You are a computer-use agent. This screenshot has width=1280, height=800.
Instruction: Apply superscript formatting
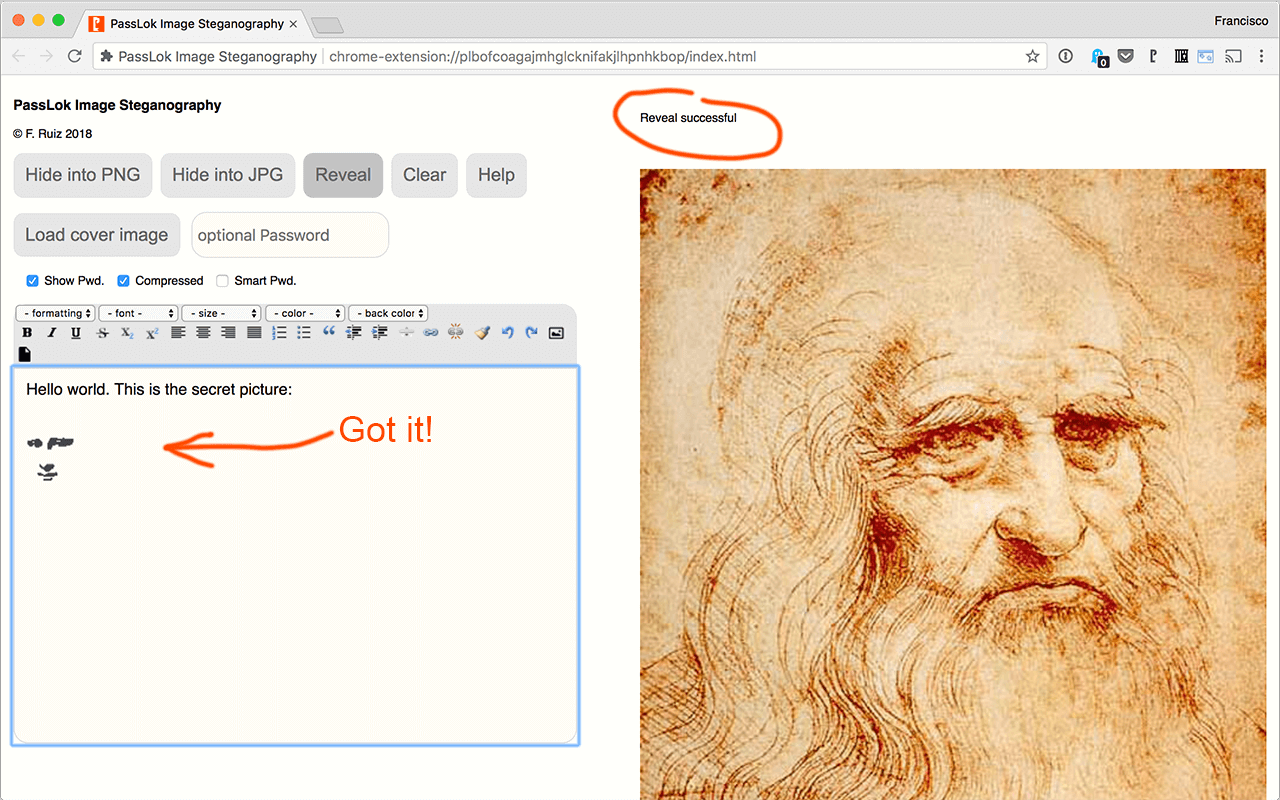(x=152, y=333)
